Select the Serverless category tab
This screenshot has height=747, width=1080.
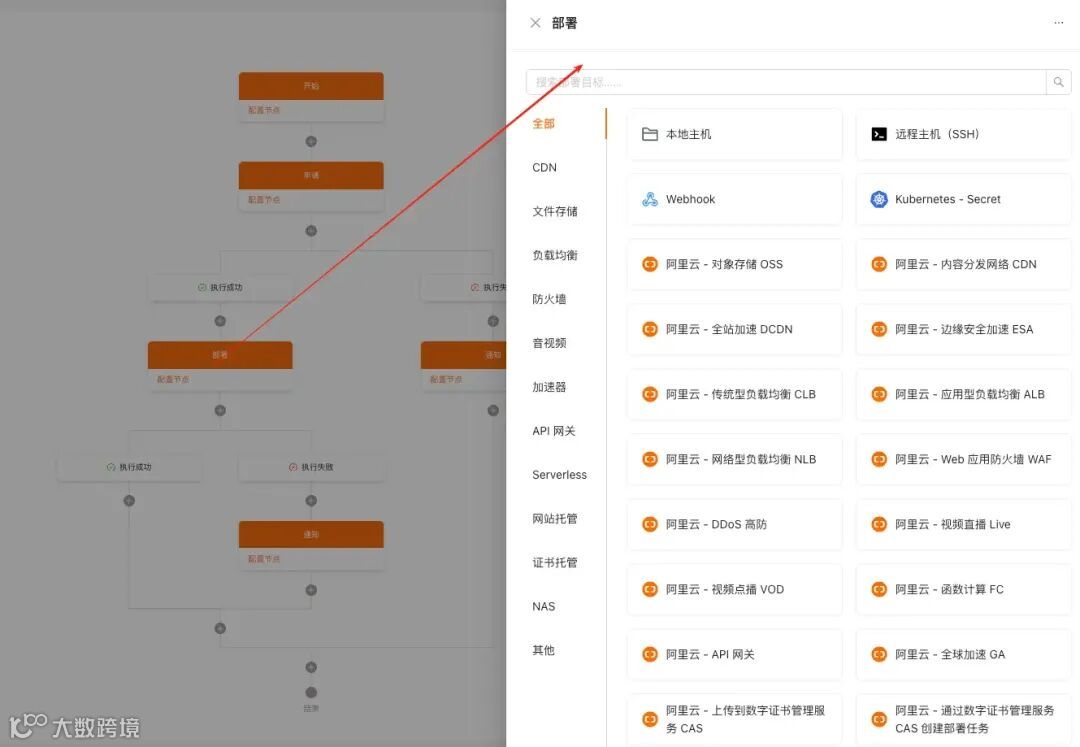(559, 474)
